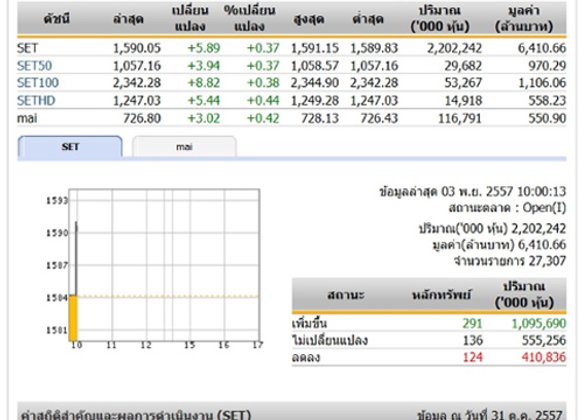Select the ต่ำสุด column header
583x420 pixels.
click(x=368, y=19)
